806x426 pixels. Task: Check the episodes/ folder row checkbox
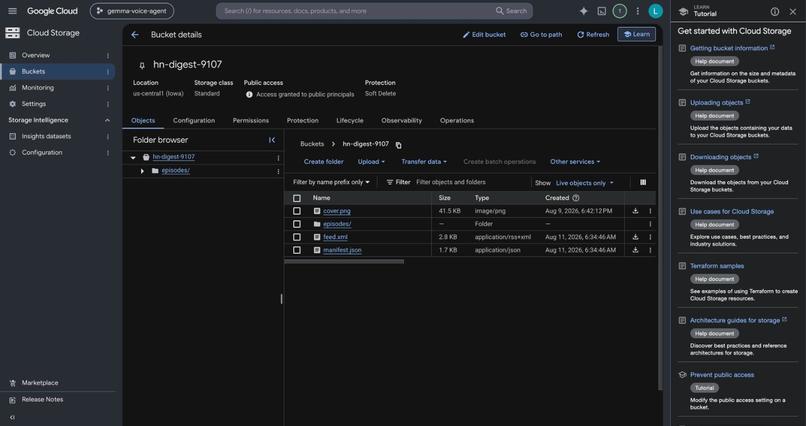tap(297, 224)
